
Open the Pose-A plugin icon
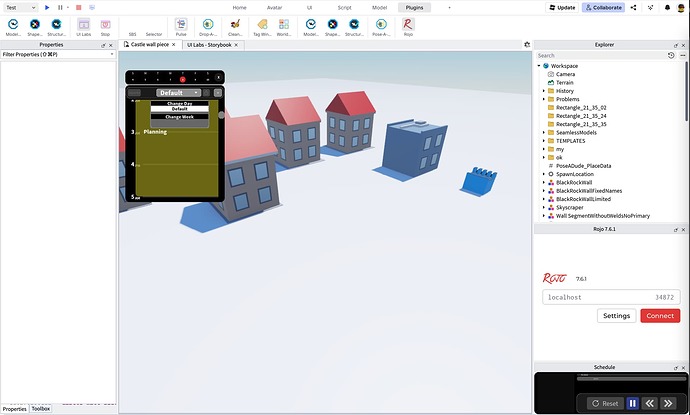tap(381, 27)
